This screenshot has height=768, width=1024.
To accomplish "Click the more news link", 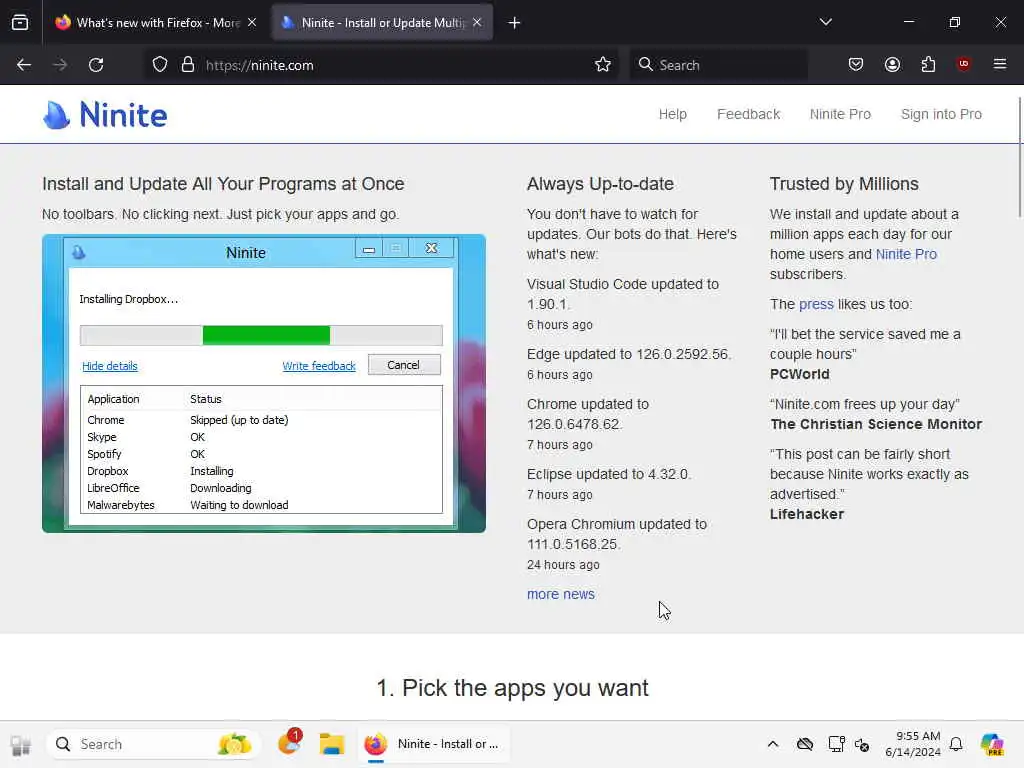I will 561,594.
